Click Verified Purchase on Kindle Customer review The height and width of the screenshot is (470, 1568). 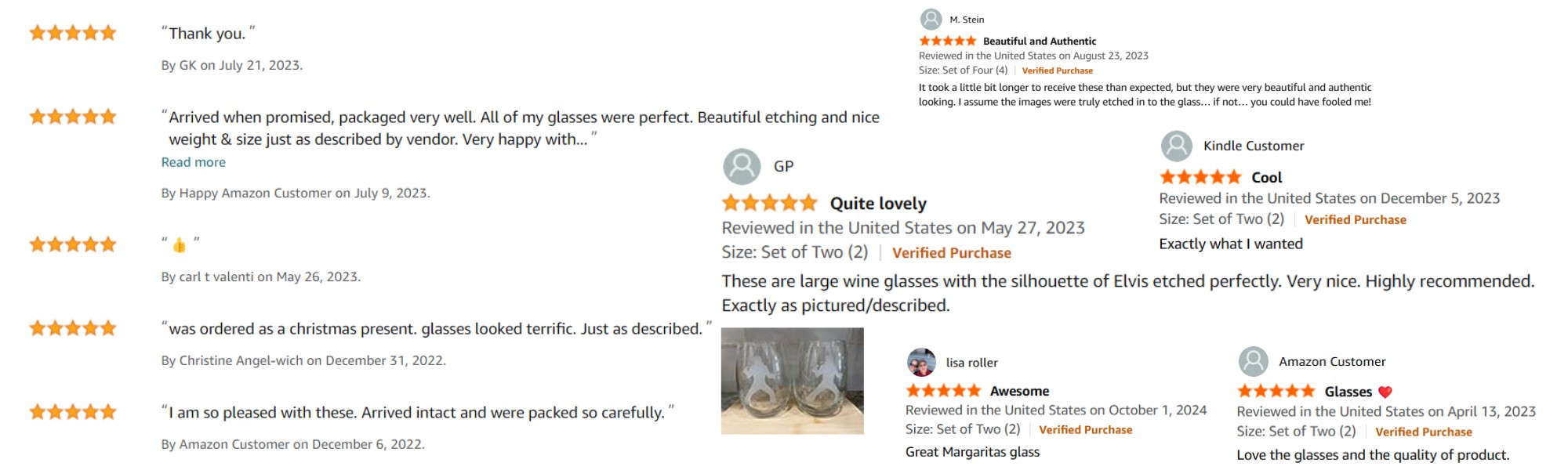[1356, 220]
